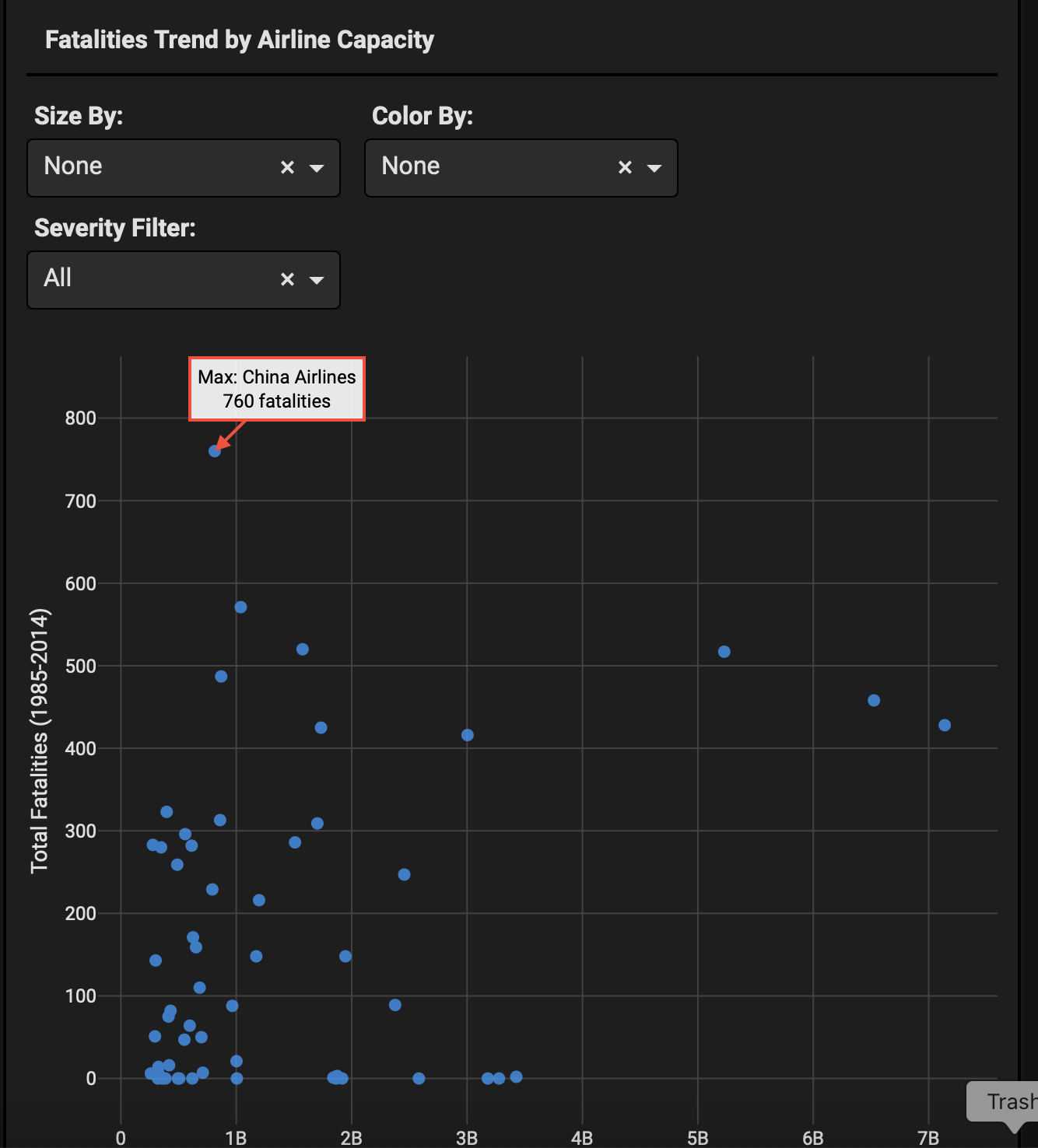Clear the Size By selection with the ×
This screenshot has height=1148, width=1038.
pyautogui.click(x=287, y=167)
